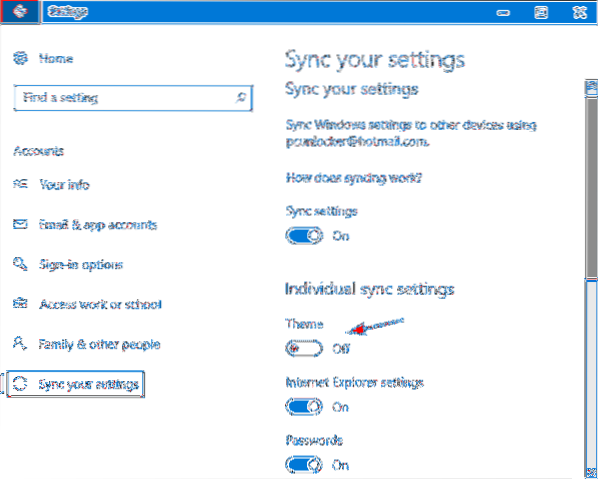Turn off the Passwords sync toggle
The image size is (598, 479).
pyautogui.click(x=304, y=465)
